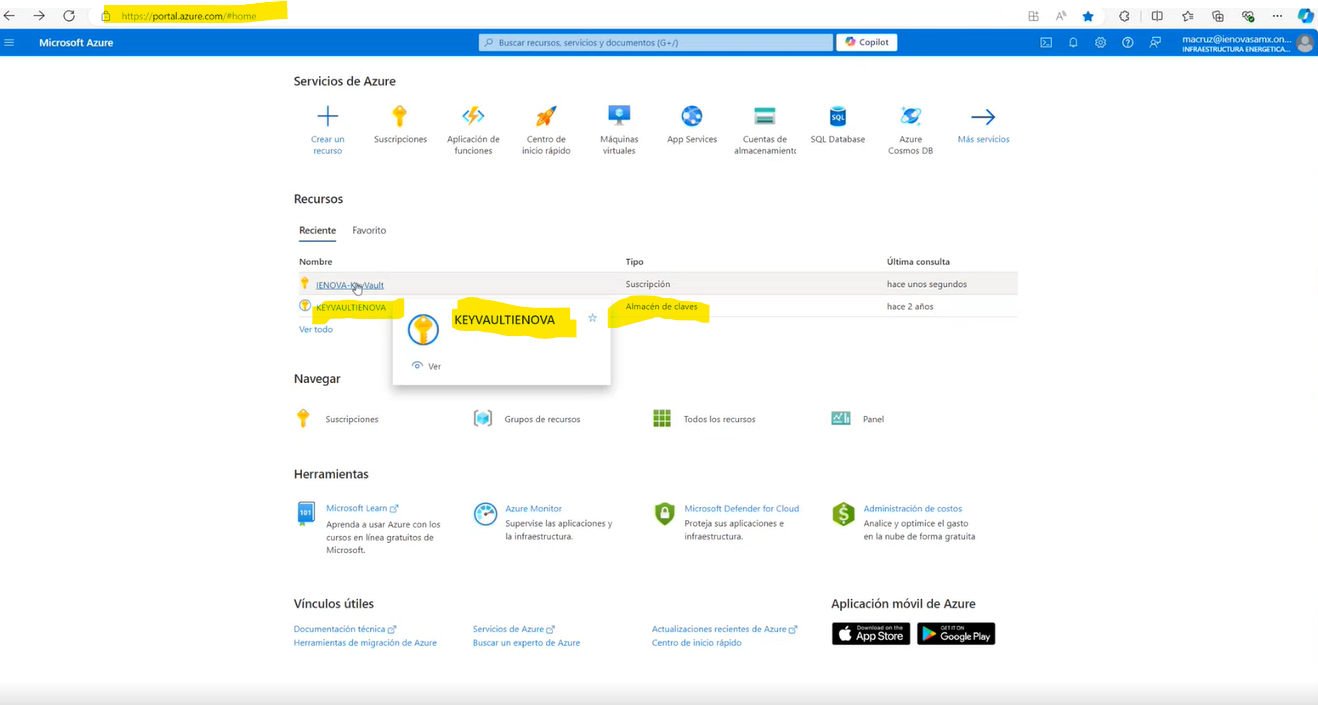Open Servicios de Azure useful link
This screenshot has height=705, width=1318.
(x=513, y=629)
